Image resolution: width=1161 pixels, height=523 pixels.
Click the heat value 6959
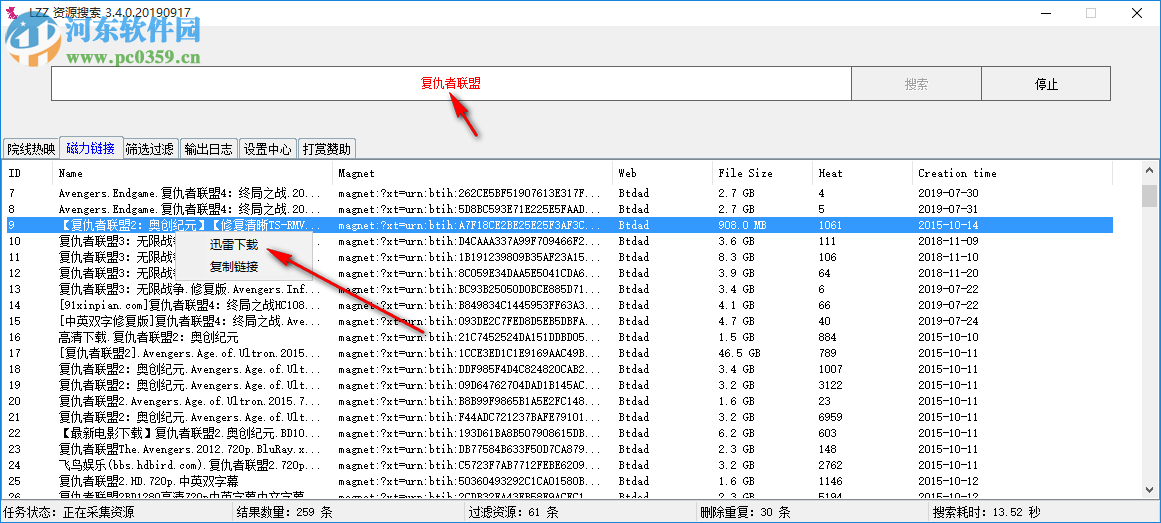830,417
